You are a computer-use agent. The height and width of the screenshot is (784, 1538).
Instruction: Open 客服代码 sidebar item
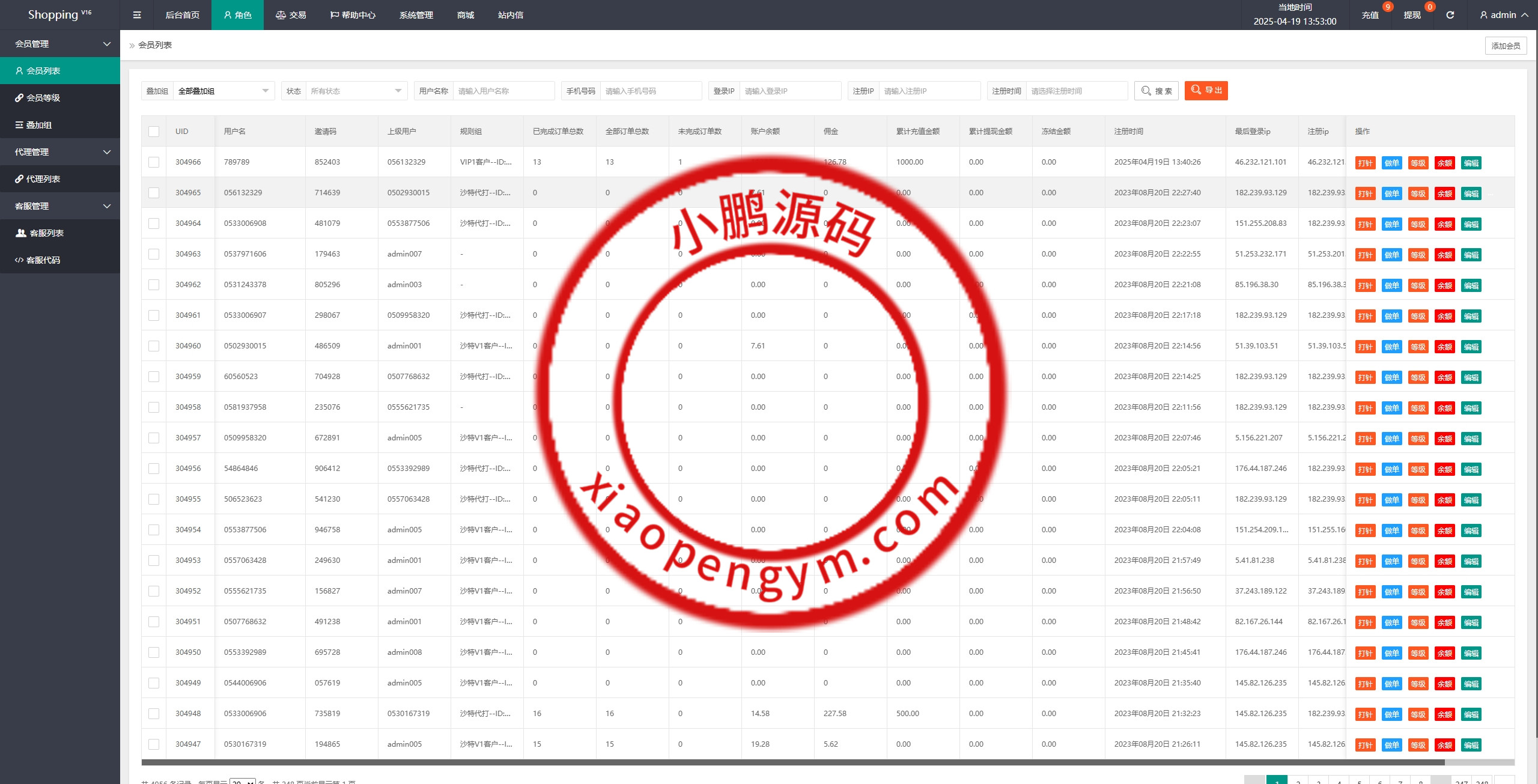[43, 260]
